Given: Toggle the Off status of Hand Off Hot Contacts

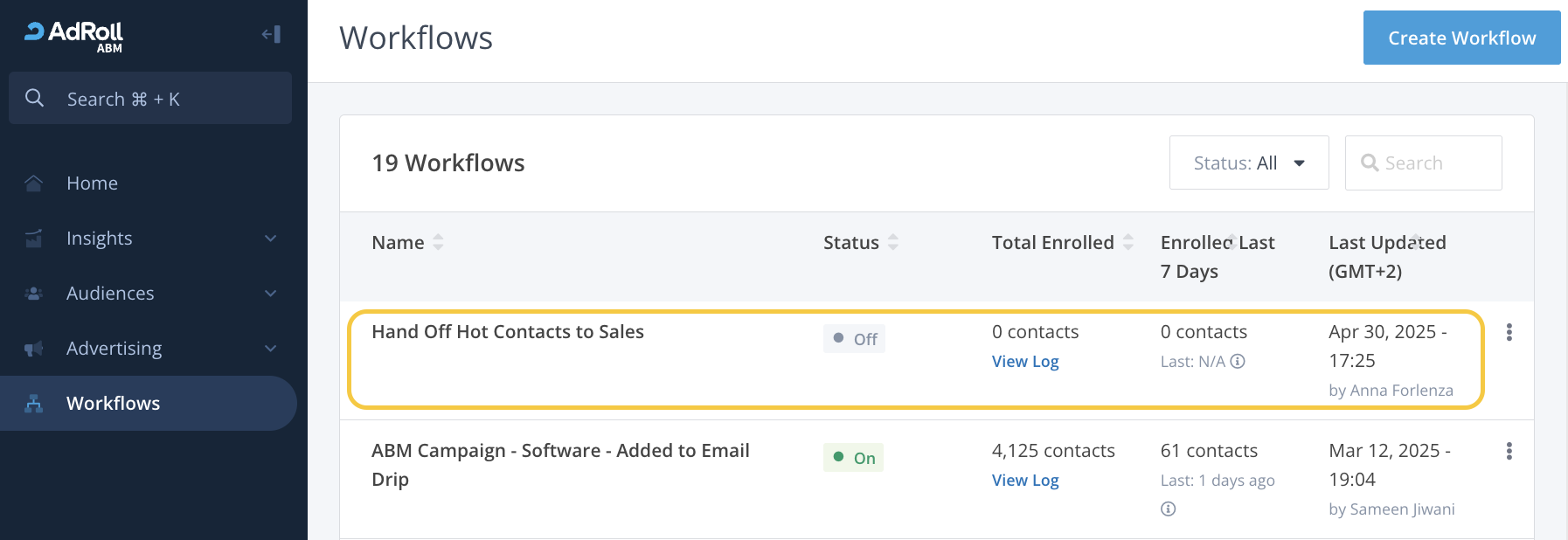Looking at the screenshot, I should pos(854,339).
